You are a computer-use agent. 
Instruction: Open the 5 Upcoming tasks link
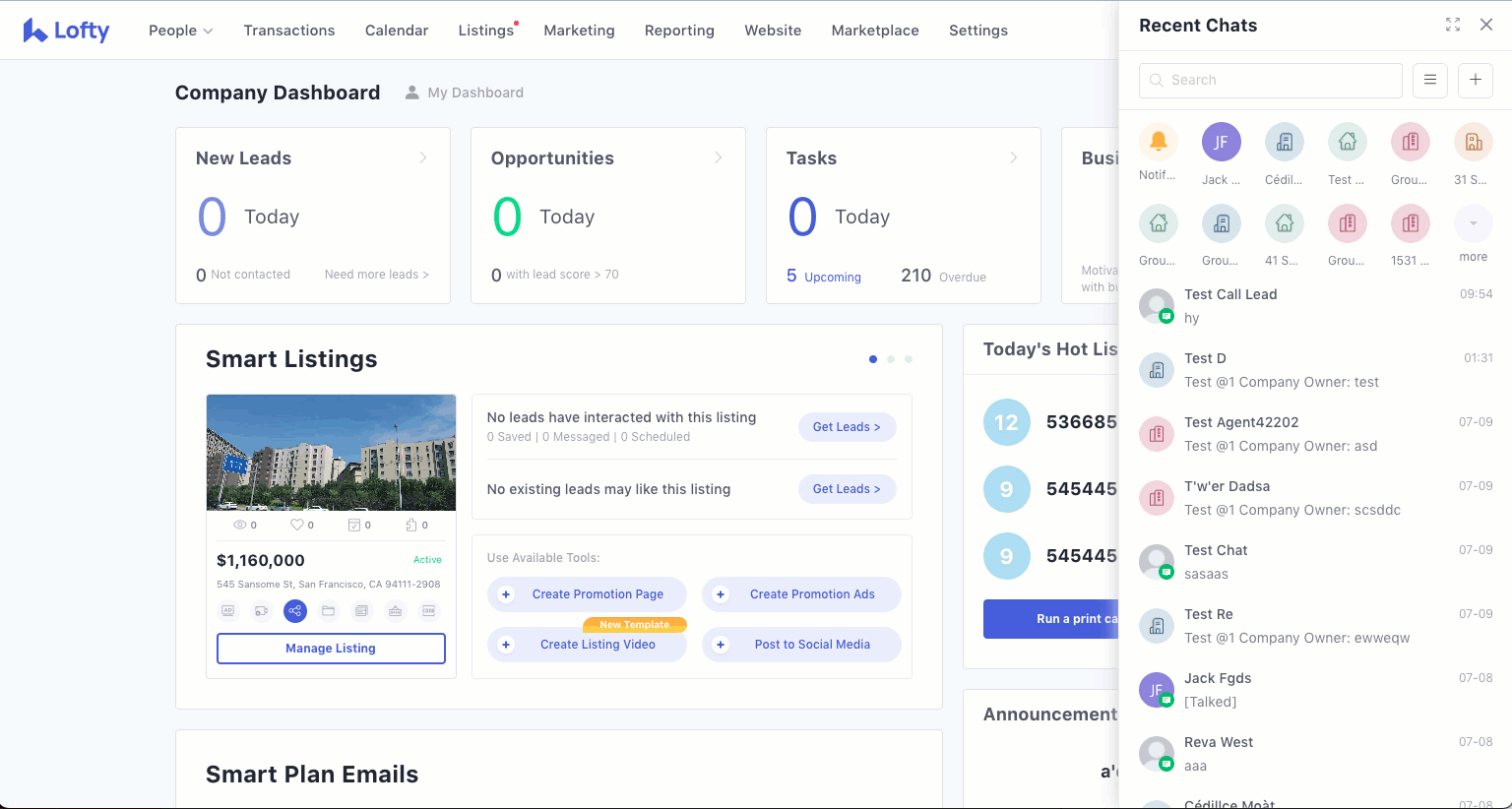point(824,277)
